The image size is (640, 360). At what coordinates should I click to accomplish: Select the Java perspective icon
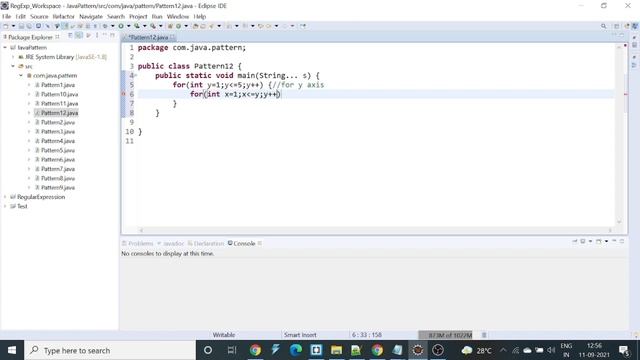tap(634, 26)
